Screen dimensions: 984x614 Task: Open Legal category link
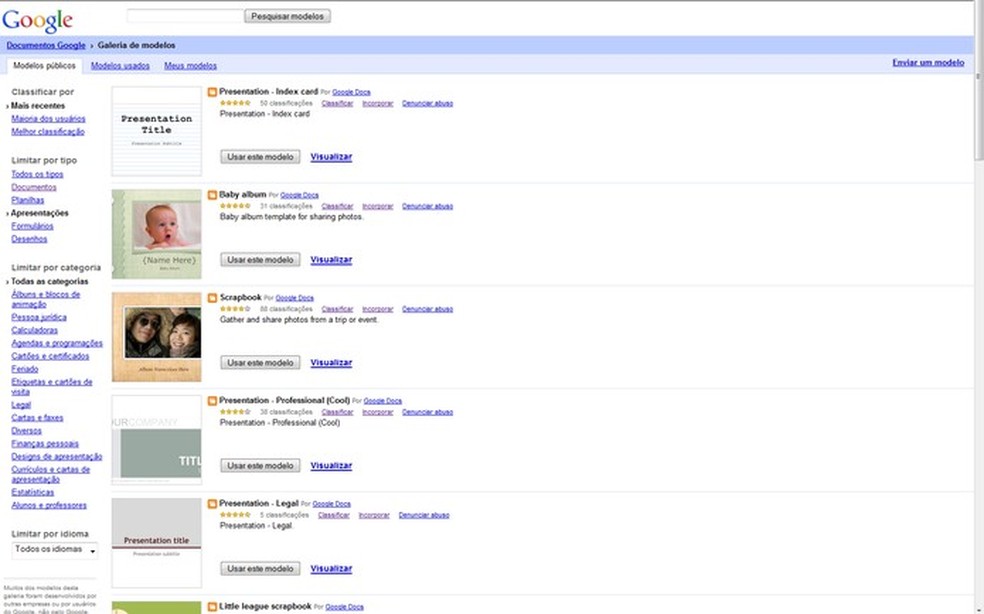click(x=21, y=405)
